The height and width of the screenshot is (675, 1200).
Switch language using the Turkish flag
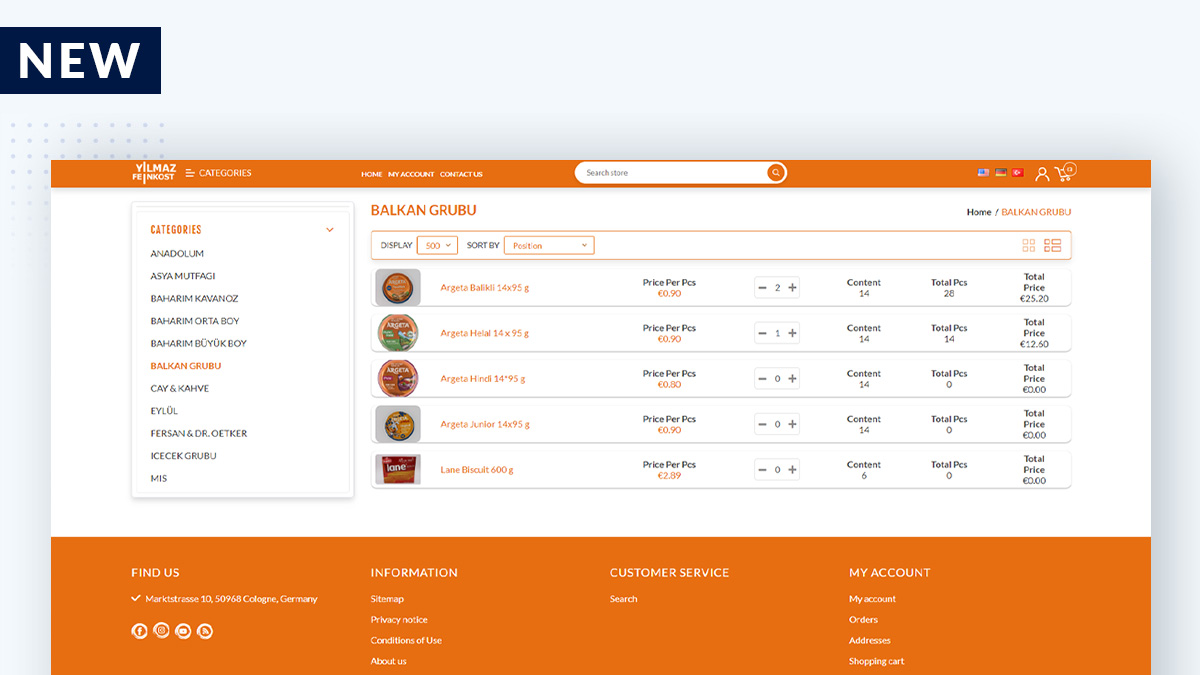point(1017,173)
